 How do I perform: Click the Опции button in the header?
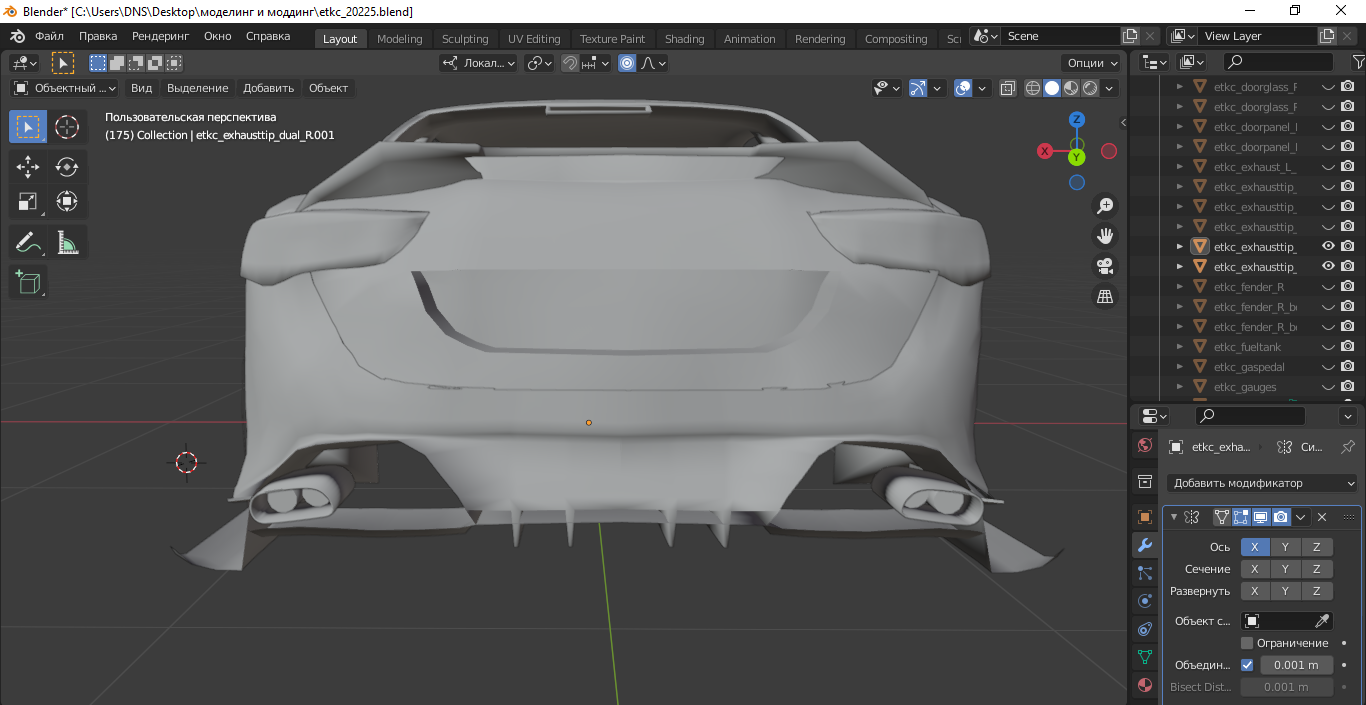pyautogui.click(x=1092, y=63)
